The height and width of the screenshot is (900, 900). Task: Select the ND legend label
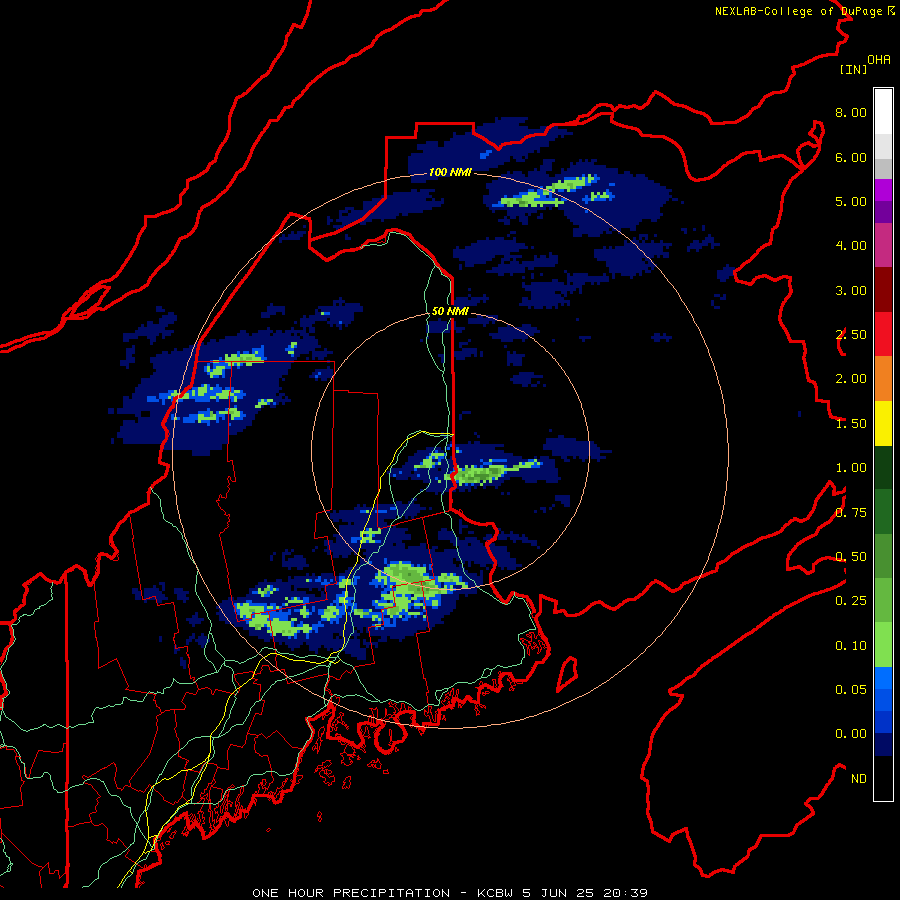click(x=859, y=779)
